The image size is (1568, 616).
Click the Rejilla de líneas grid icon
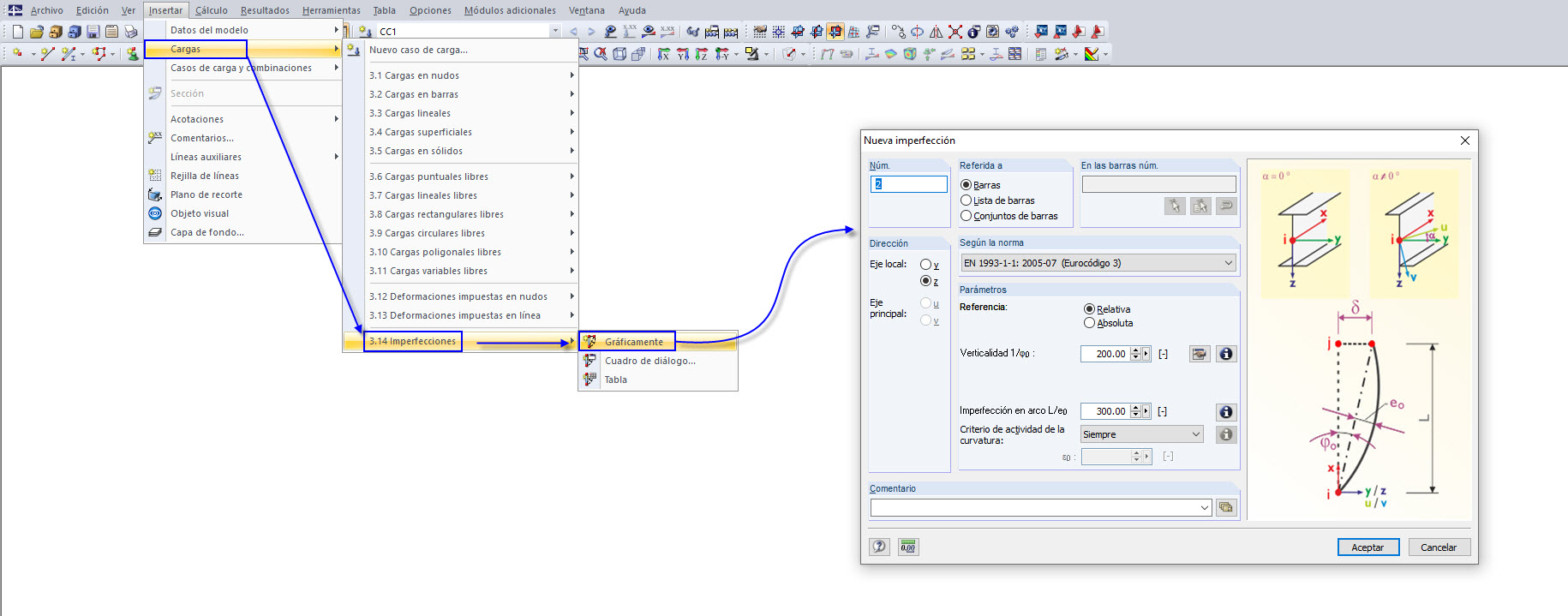[x=155, y=176]
